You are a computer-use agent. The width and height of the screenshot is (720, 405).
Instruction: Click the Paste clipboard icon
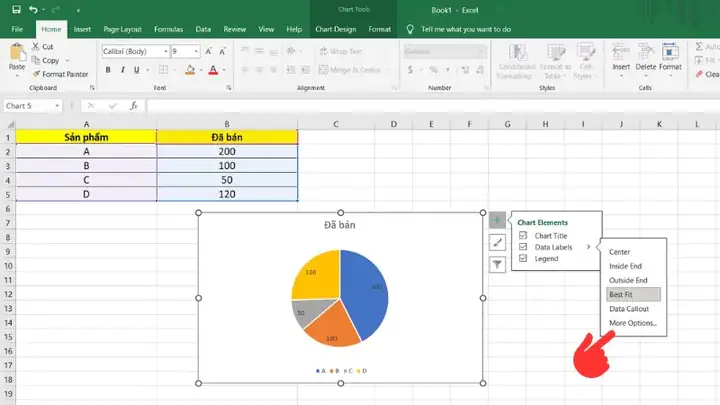(x=17, y=53)
